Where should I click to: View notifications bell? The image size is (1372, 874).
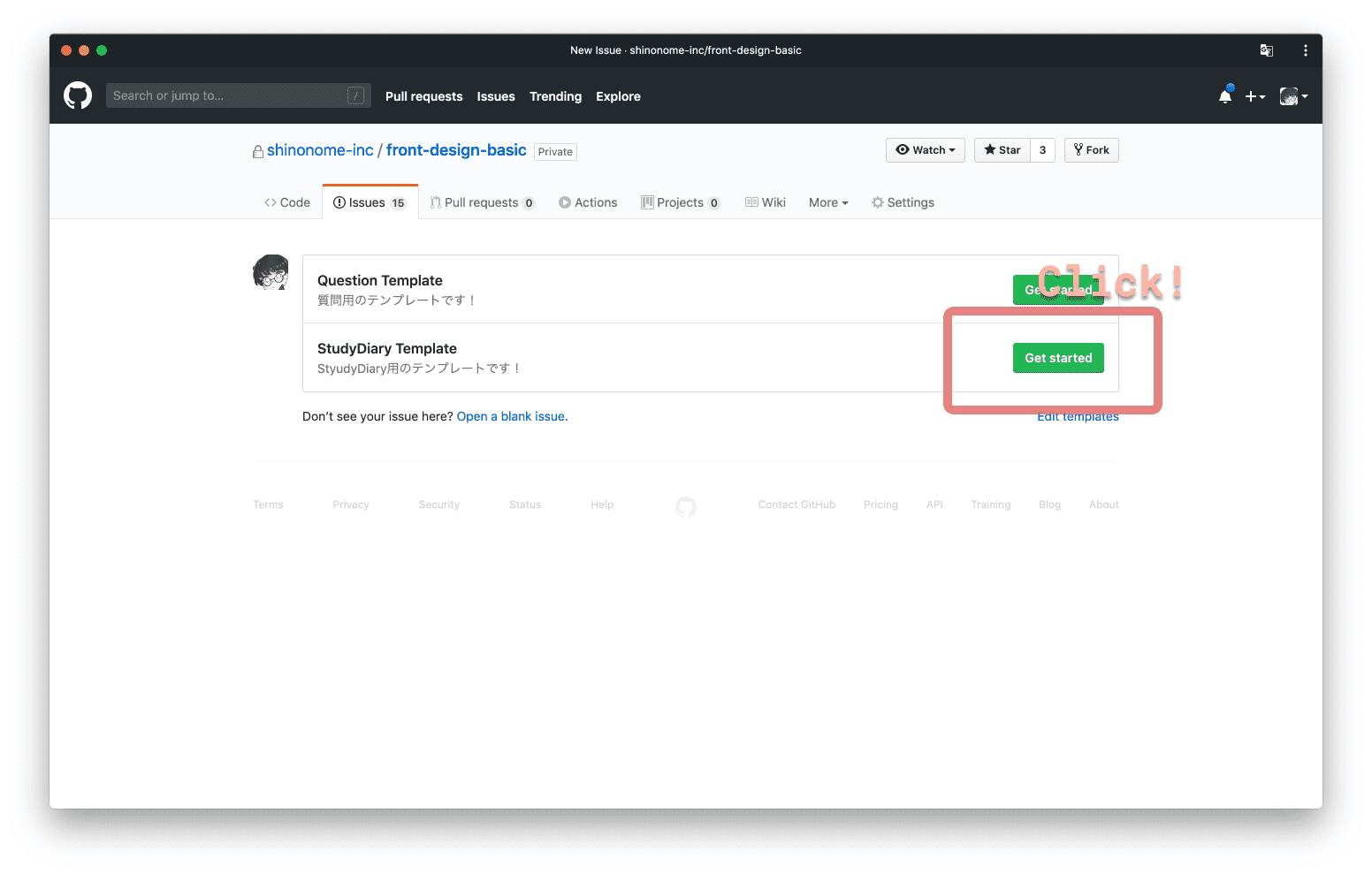[1225, 95]
